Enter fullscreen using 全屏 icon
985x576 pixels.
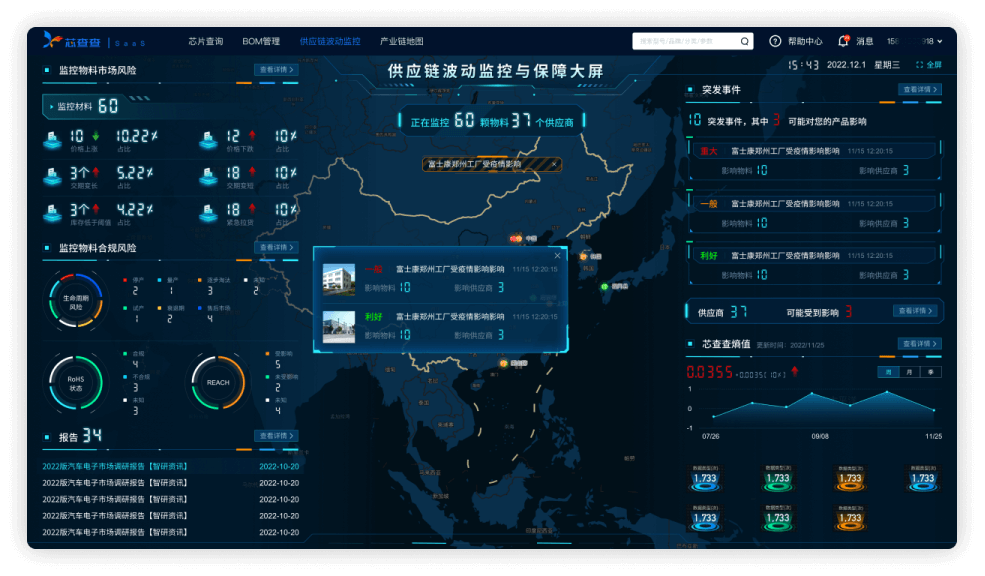(920, 65)
